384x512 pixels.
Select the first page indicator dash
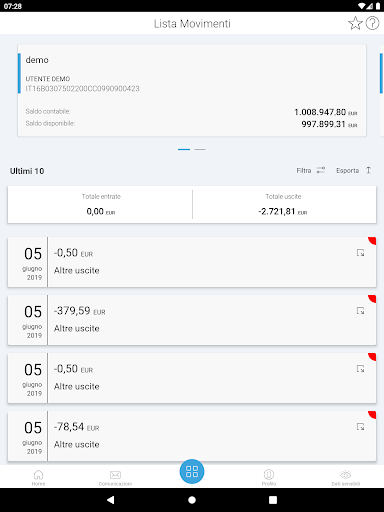point(184,149)
